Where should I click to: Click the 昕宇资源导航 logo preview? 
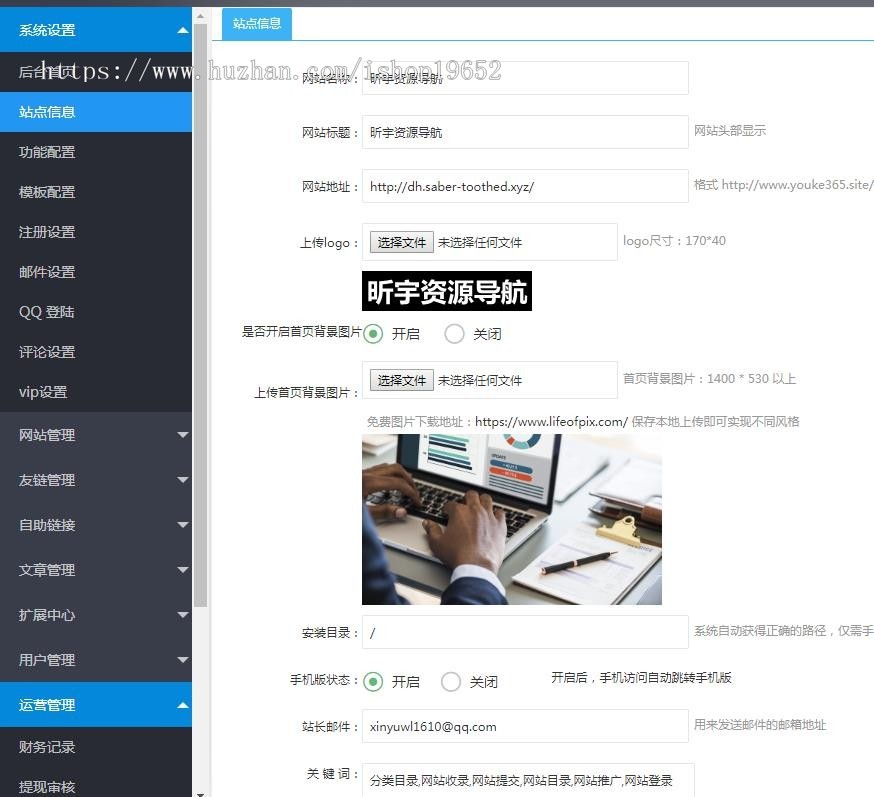[x=447, y=291]
